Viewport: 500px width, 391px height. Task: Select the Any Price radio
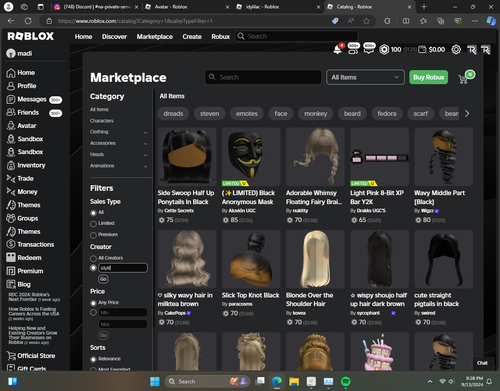(93, 303)
